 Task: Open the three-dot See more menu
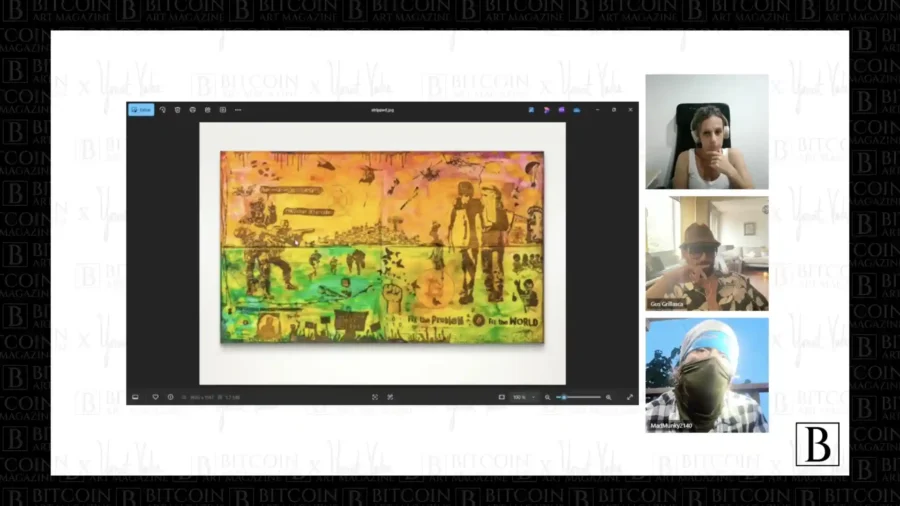(238, 110)
